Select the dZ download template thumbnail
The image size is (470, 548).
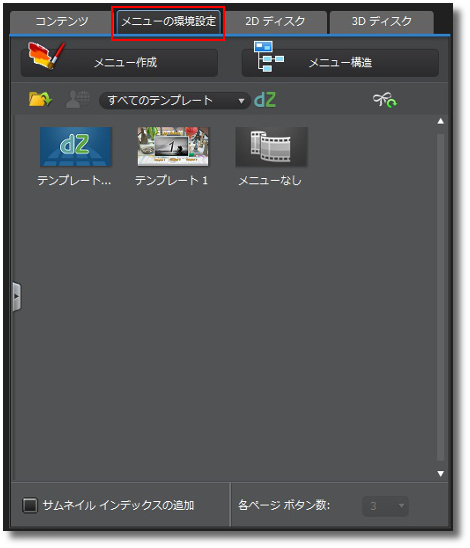(75, 147)
